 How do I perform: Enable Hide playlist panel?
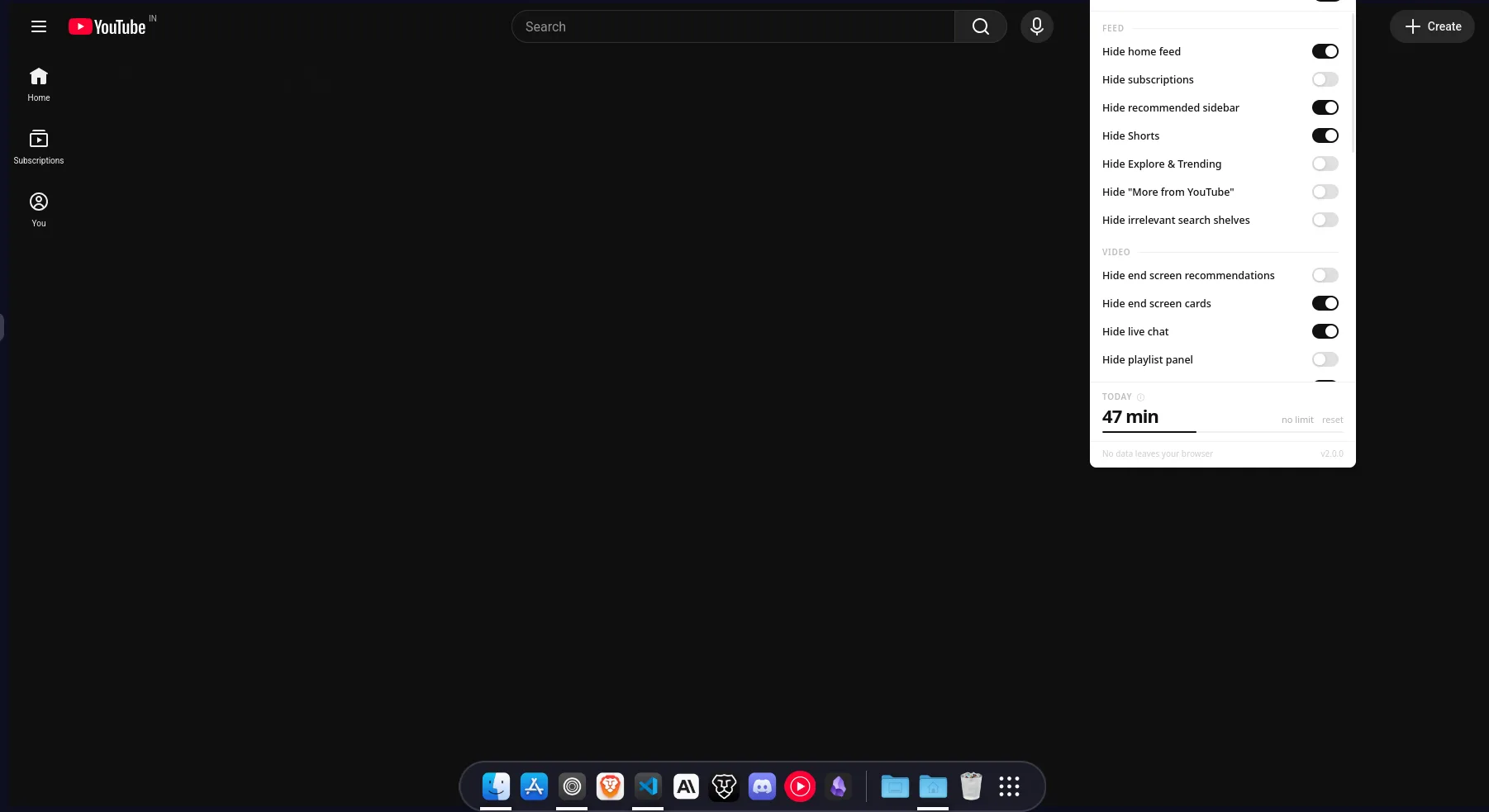[1325, 359]
